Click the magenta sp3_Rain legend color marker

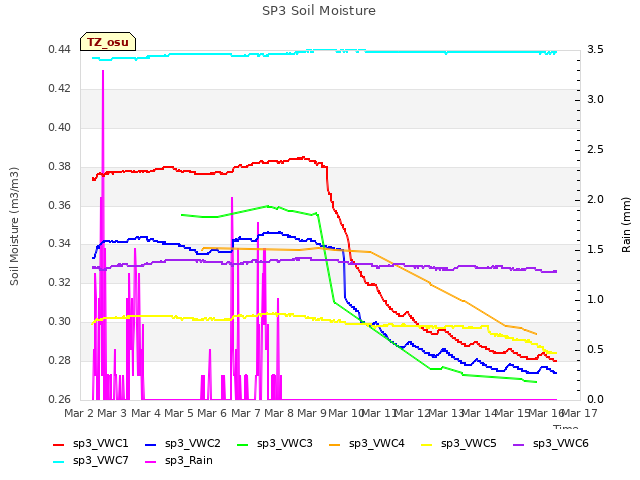tap(151, 462)
